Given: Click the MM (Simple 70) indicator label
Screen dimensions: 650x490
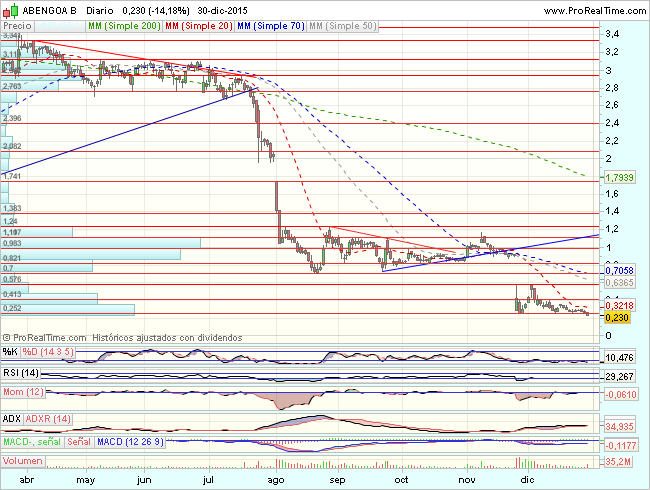Looking at the screenshot, I should pyautogui.click(x=271, y=26).
